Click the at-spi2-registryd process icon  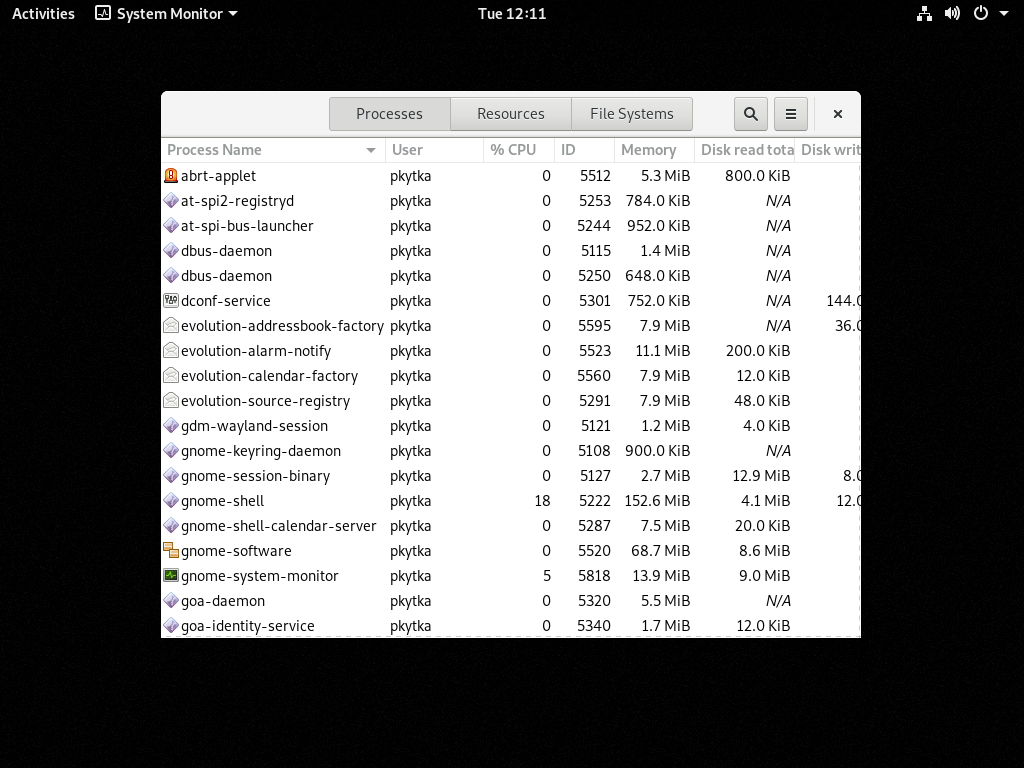pyautogui.click(x=170, y=200)
